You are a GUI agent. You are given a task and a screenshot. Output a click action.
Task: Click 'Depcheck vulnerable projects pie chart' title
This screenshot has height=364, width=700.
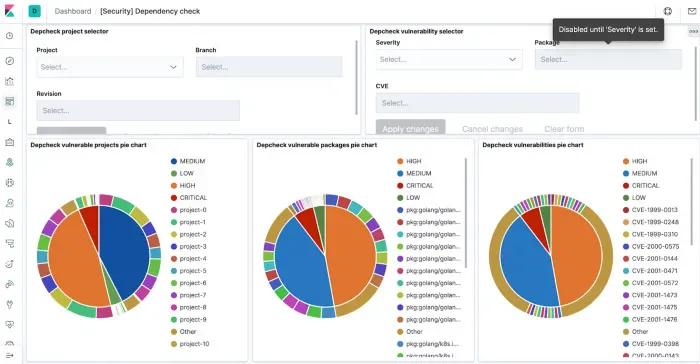coord(88,145)
